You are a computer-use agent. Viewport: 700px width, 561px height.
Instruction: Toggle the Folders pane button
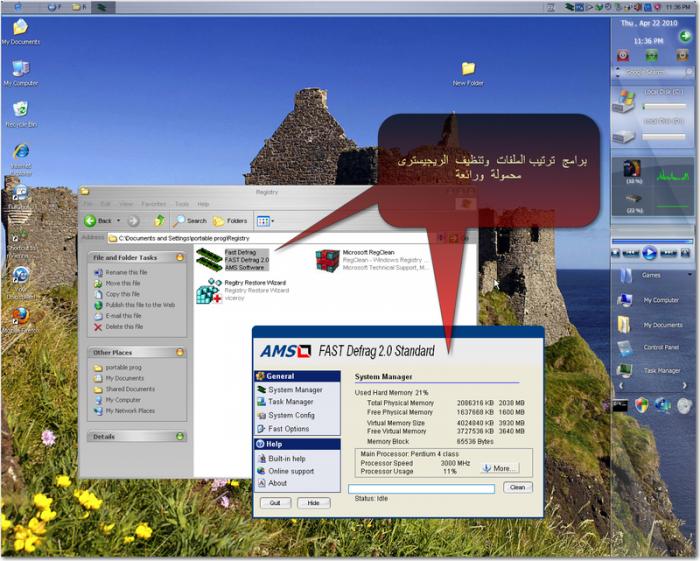[230, 220]
